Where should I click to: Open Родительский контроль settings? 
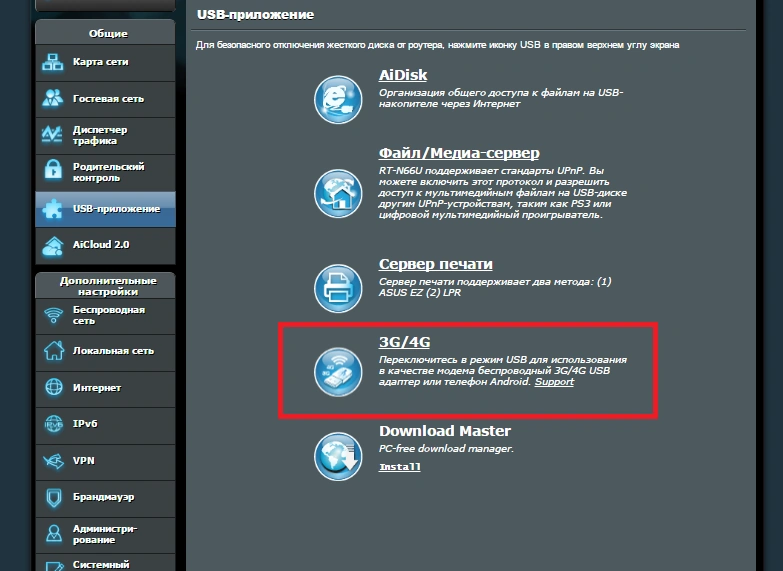point(105,172)
